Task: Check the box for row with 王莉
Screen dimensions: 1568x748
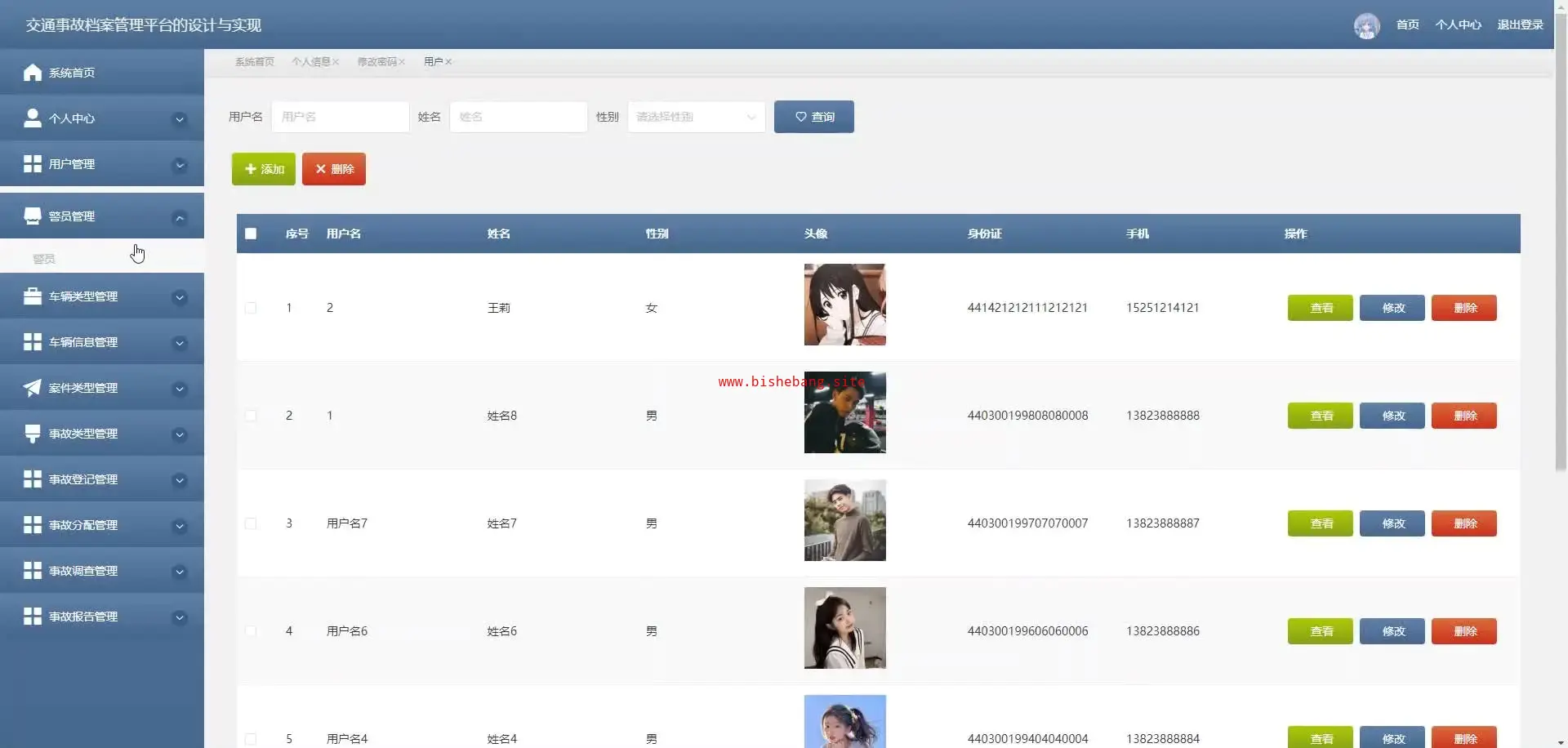Action: point(251,308)
